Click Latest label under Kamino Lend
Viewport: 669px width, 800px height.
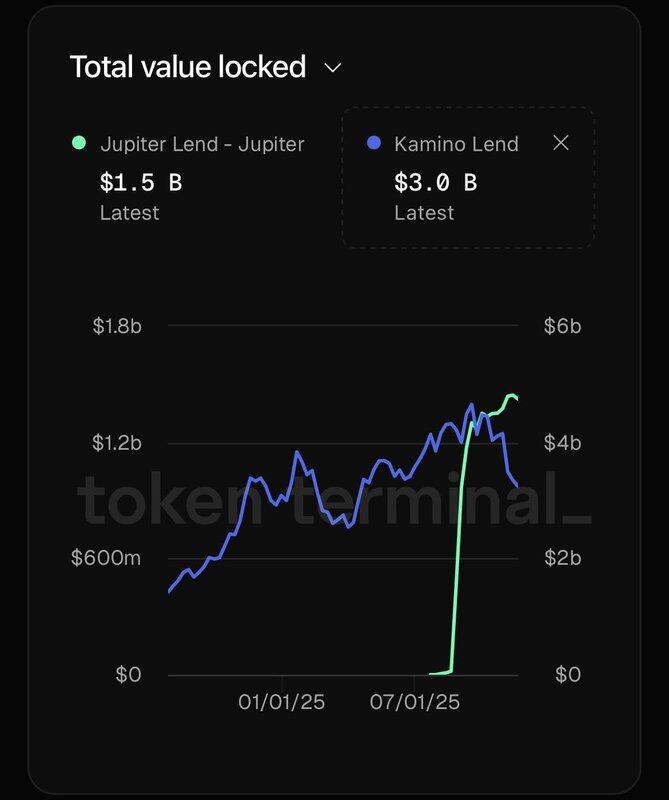[424, 213]
